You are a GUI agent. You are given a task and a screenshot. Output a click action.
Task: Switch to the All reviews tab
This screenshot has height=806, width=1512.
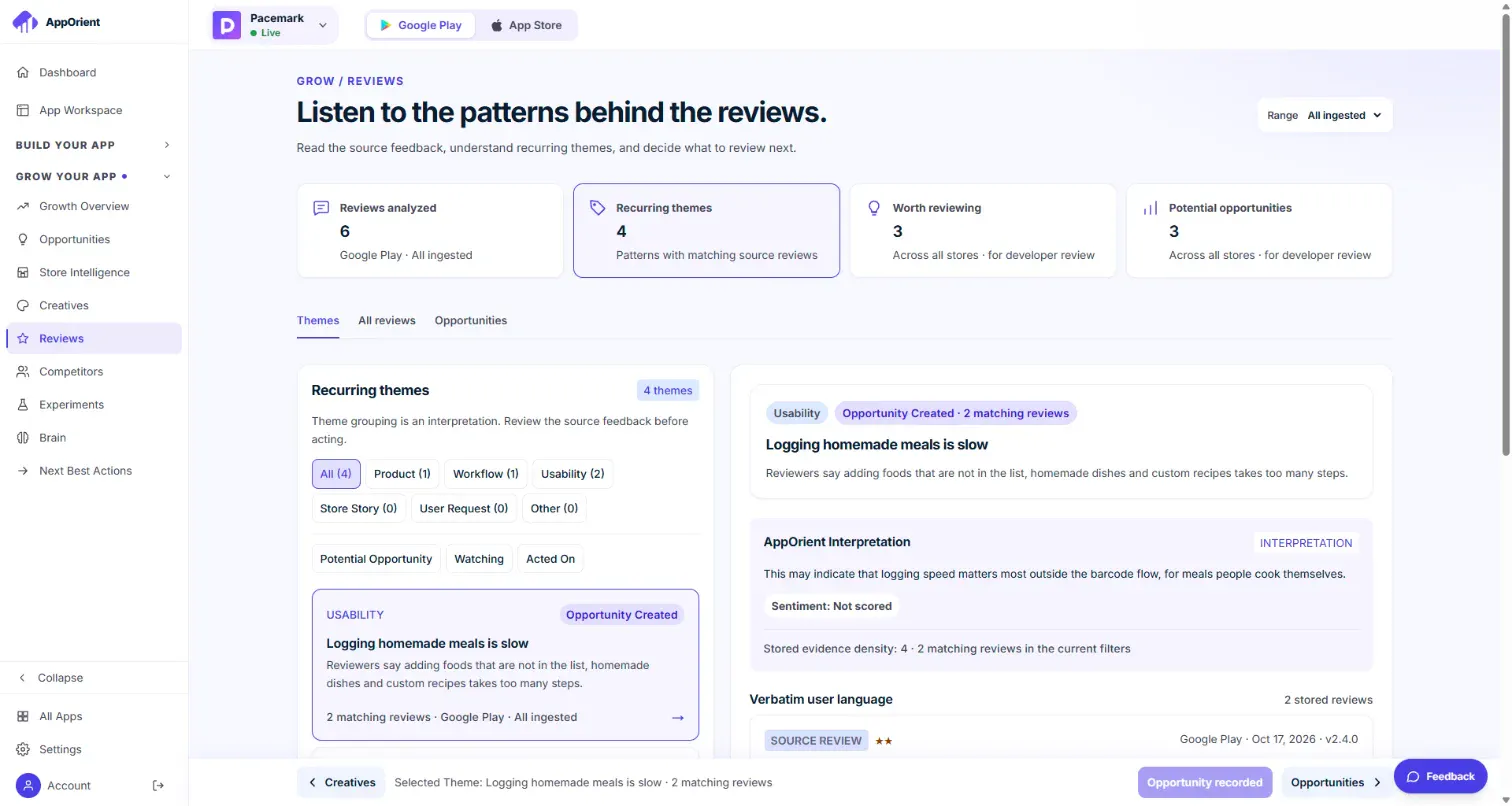point(387,321)
